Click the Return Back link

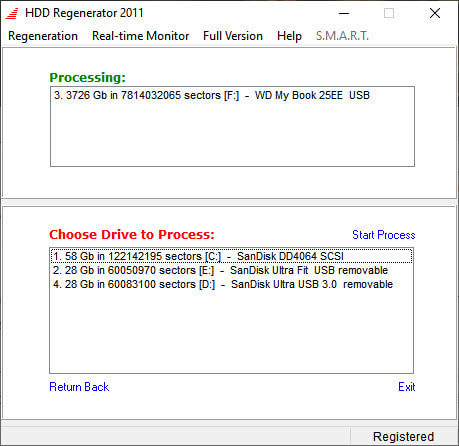(79, 387)
